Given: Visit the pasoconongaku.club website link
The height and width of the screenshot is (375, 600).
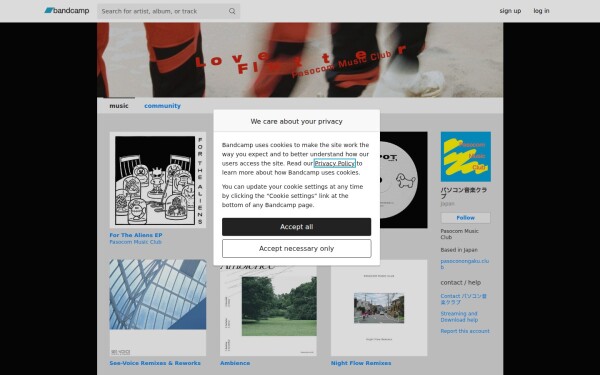Looking at the screenshot, I should tap(465, 264).
